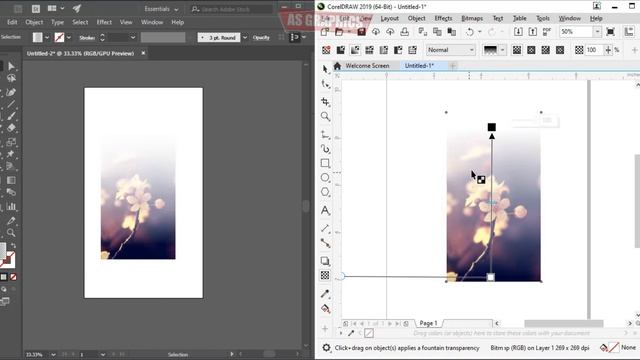Screen dimensions: 640x360
Task: Select the Freehand tool in CorelDRAW
Action: click(325, 134)
